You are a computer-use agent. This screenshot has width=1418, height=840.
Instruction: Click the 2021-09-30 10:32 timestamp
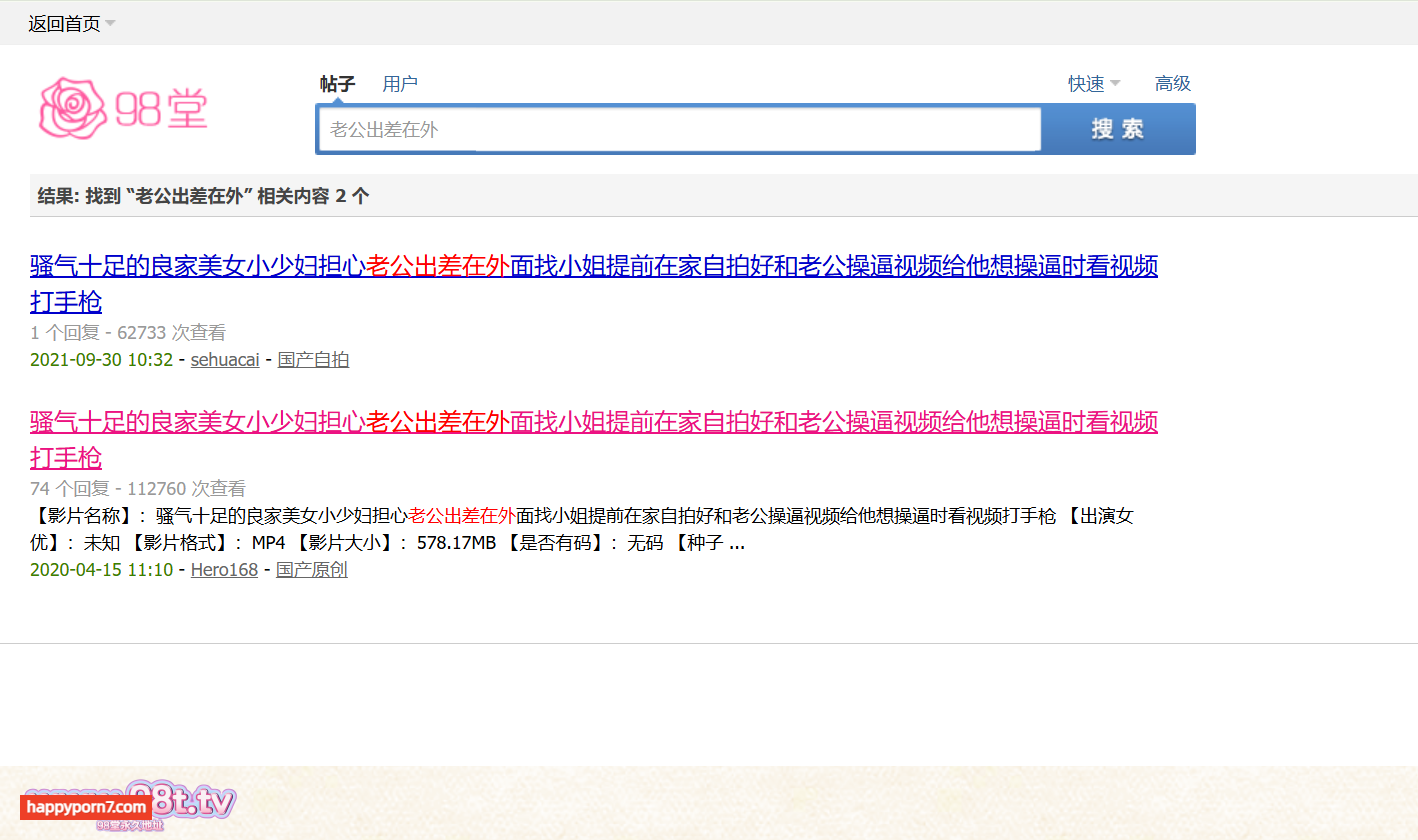[101, 360]
